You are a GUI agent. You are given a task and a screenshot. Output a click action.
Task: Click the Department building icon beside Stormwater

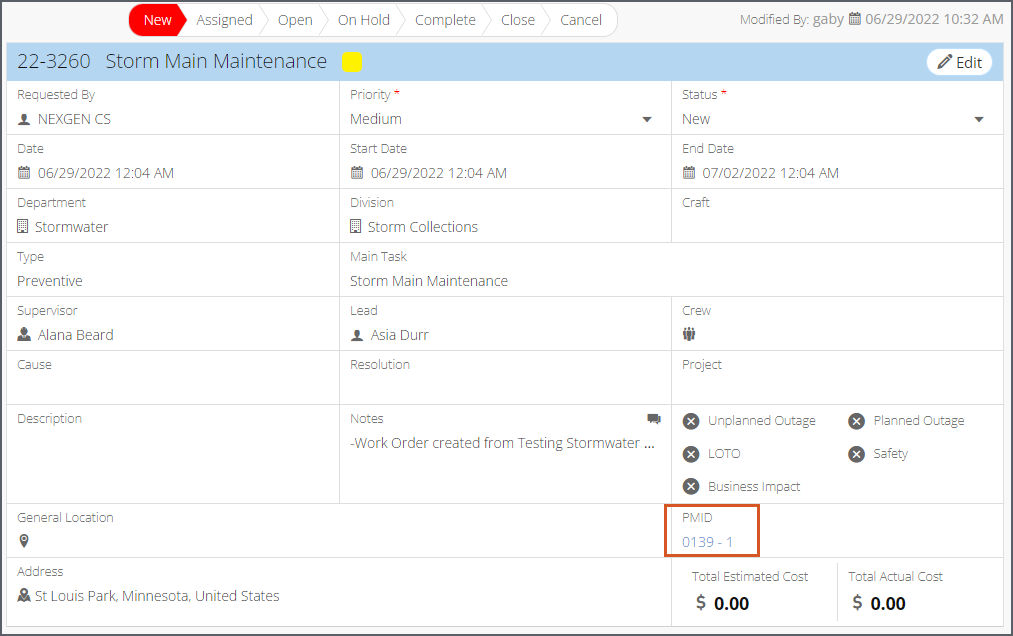[x=23, y=226]
